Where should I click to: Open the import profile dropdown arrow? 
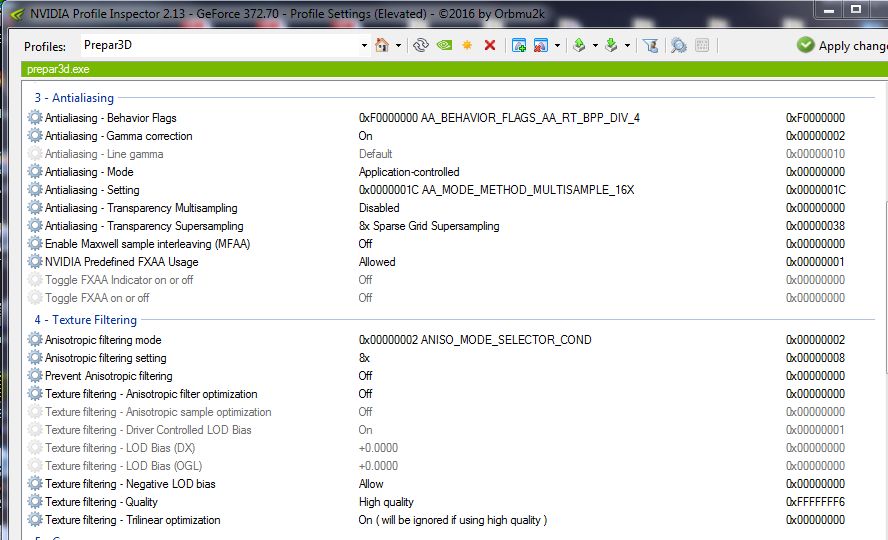(627, 45)
